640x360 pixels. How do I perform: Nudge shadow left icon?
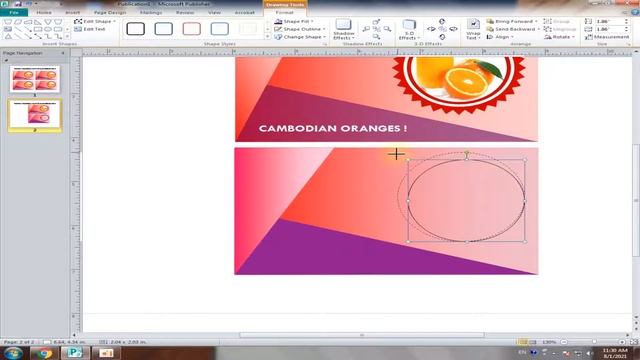(366, 29)
